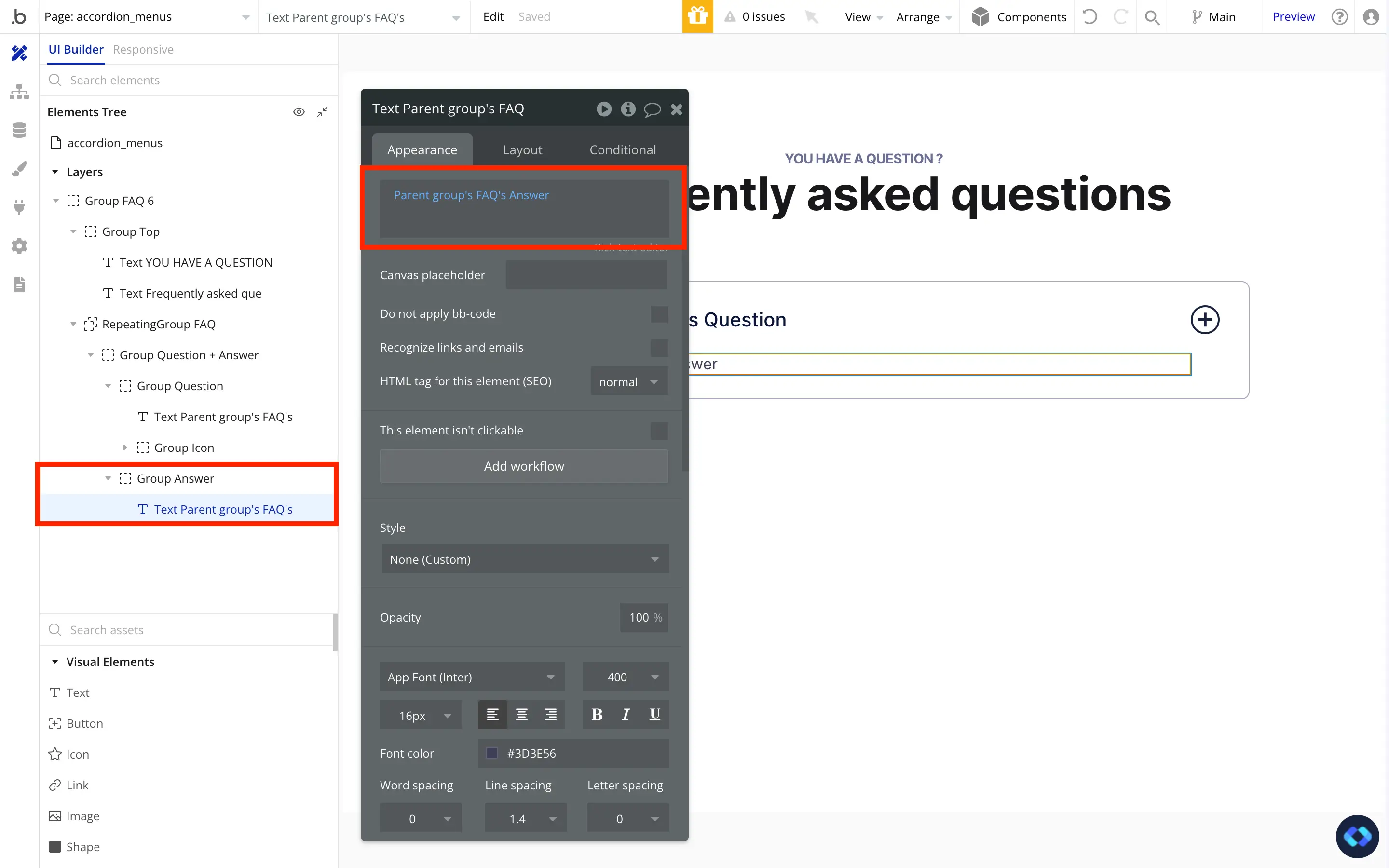The image size is (1389, 868).
Task: Click the circled plus icon on canvas
Action: click(x=1204, y=320)
